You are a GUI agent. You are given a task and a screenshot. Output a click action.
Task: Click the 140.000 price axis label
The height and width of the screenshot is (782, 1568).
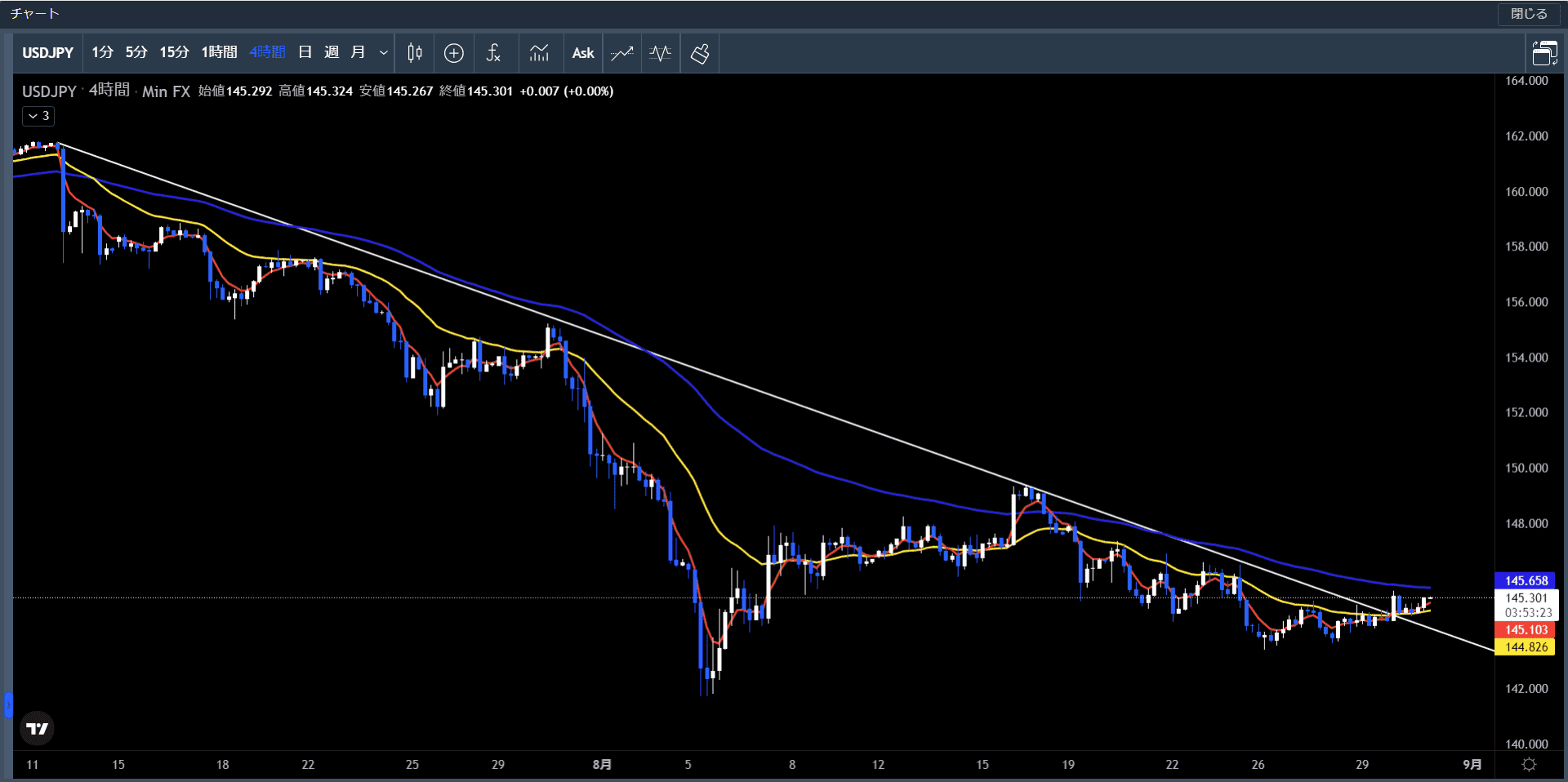click(1526, 744)
